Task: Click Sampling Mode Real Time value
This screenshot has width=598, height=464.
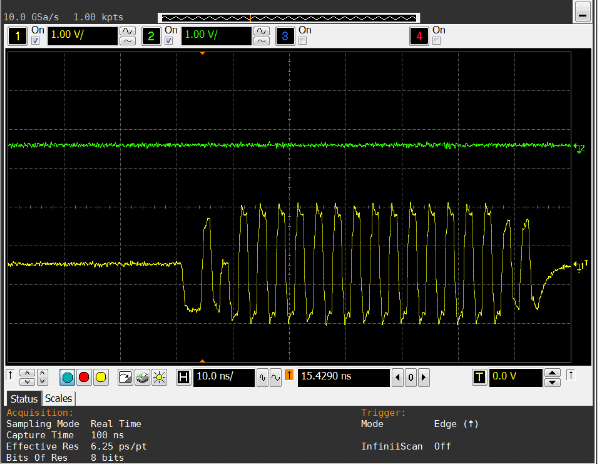Action: tap(116, 424)
